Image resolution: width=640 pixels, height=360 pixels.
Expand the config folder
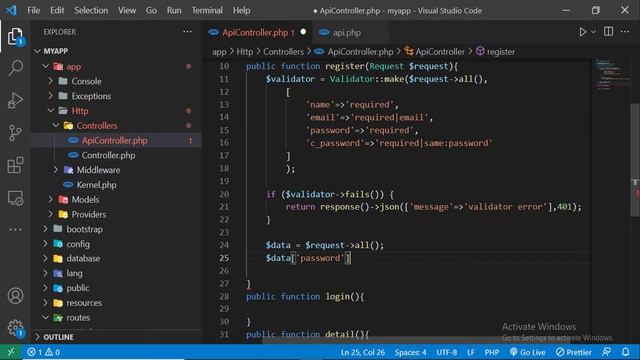click(x=46, y=244)
